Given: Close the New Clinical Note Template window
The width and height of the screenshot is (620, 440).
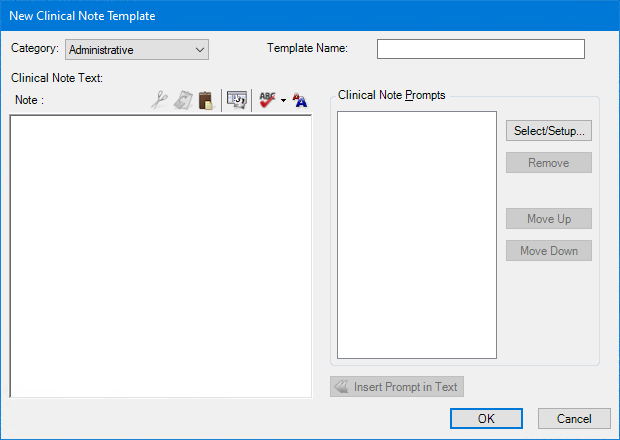Looking at the screenshot, I should coord(600,16).
